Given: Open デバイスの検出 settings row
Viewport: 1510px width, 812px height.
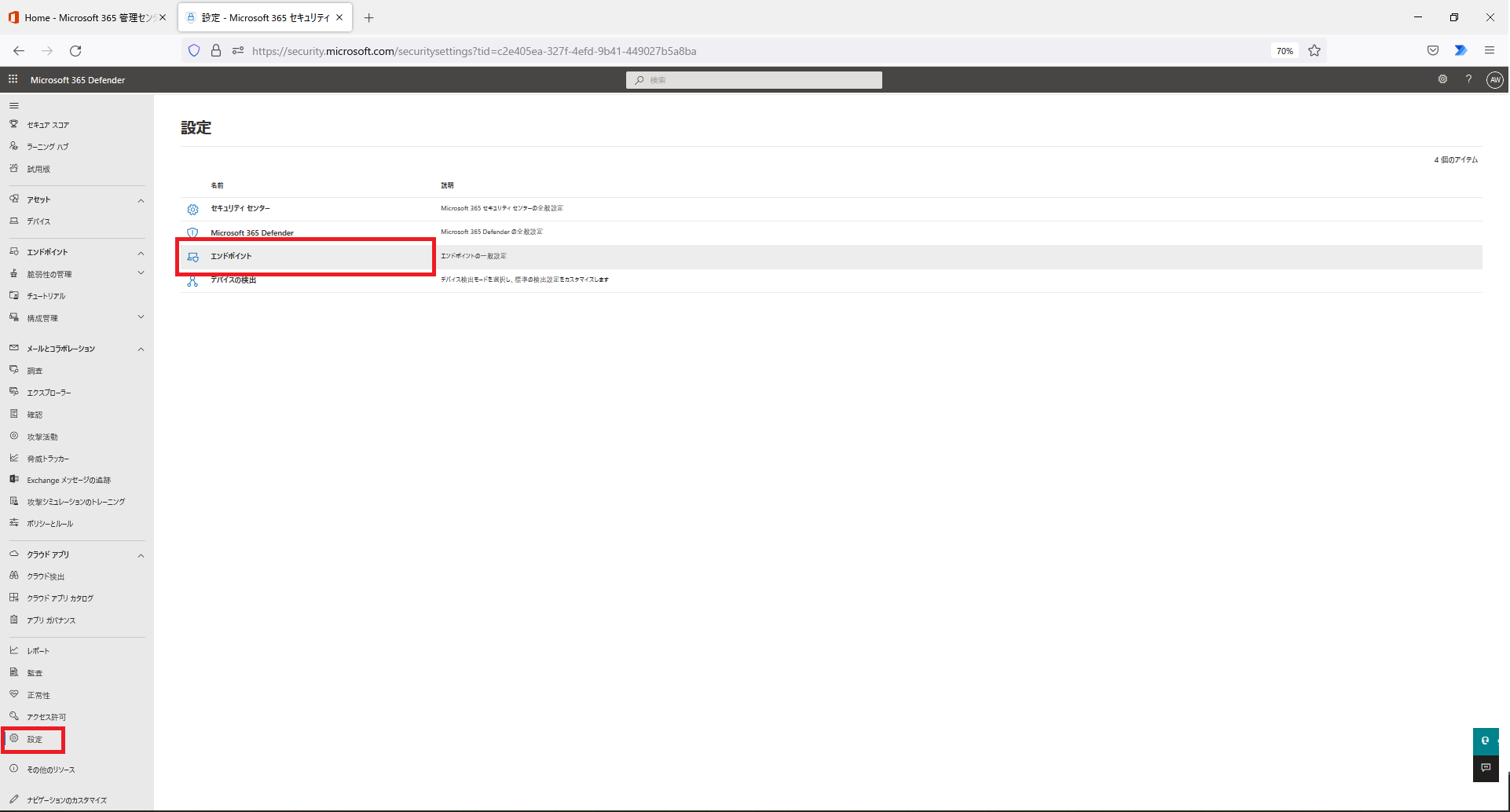Looking at the screenshot, I should tap(831, 280).
